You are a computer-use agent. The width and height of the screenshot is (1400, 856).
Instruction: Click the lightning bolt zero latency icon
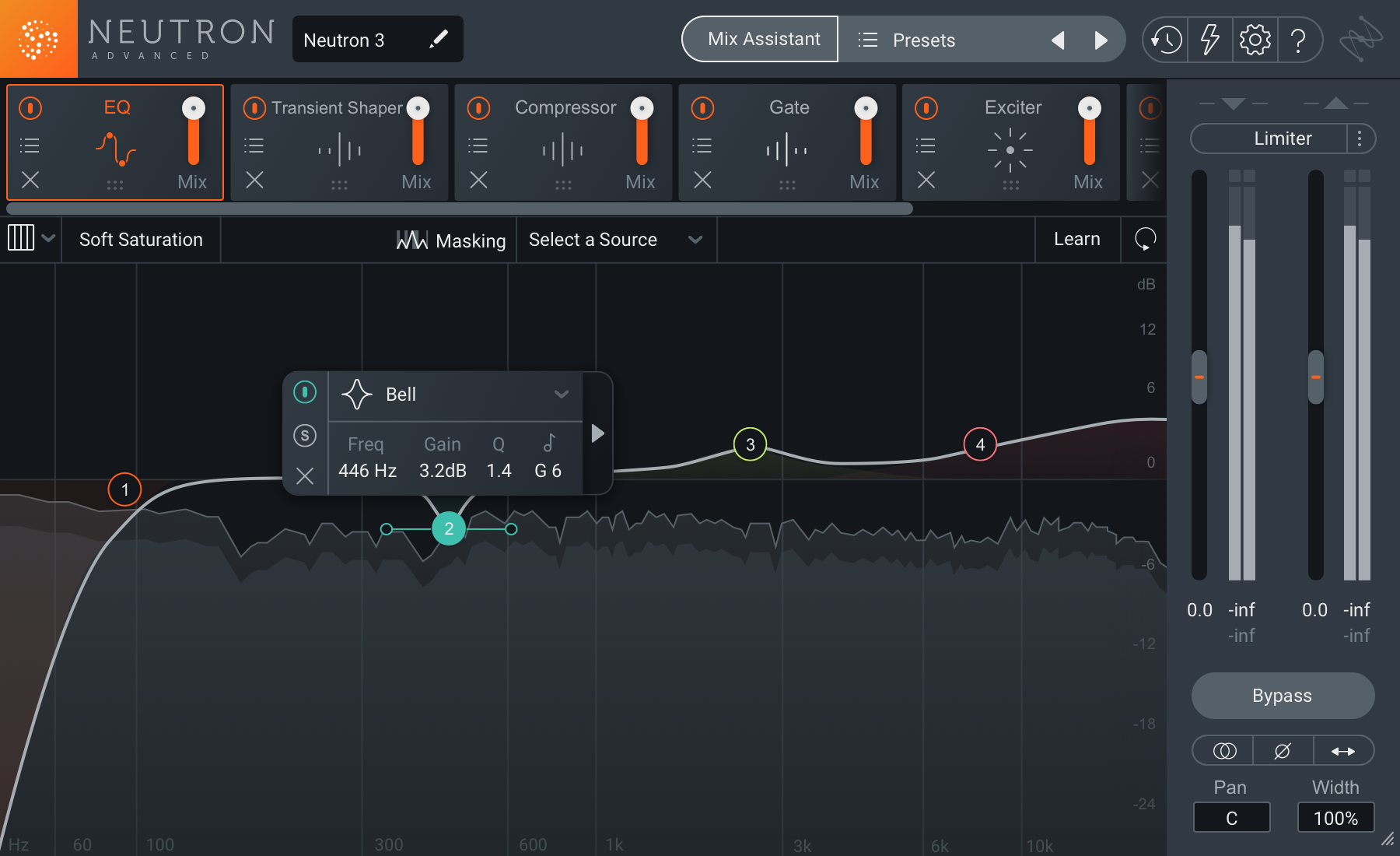(1210, 40)
